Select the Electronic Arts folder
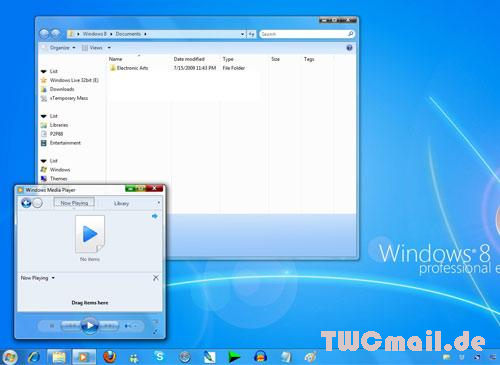Screen dimensions: 500x365 [132, 68]
